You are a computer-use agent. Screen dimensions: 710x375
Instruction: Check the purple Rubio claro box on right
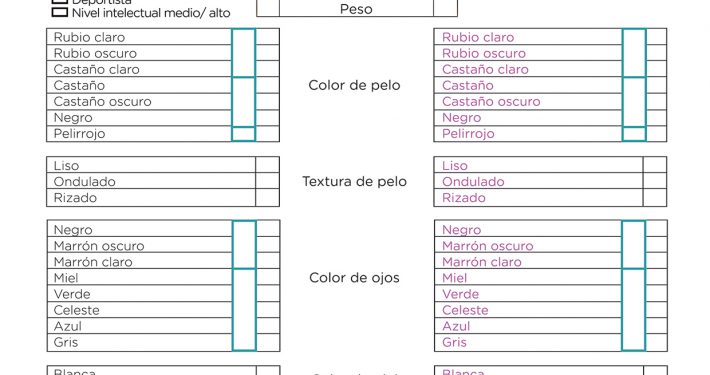pyautogui.click(x=656, y=37)
